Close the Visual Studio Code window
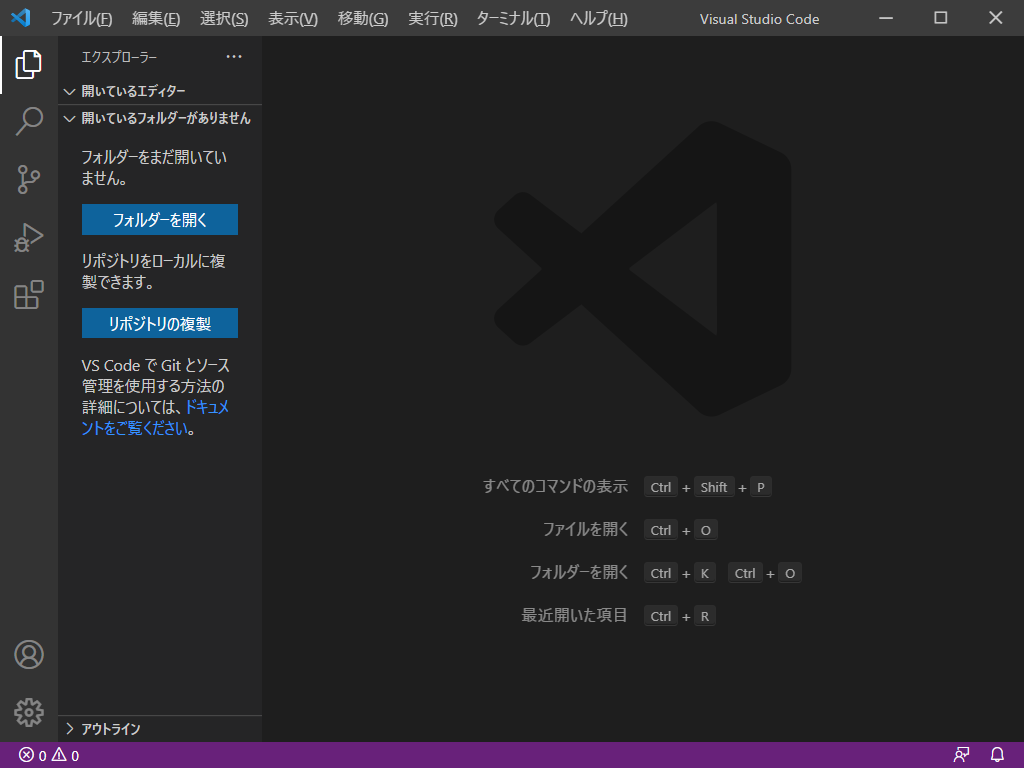This screenshot has height=768, width=1024. [x=996, y=18]
